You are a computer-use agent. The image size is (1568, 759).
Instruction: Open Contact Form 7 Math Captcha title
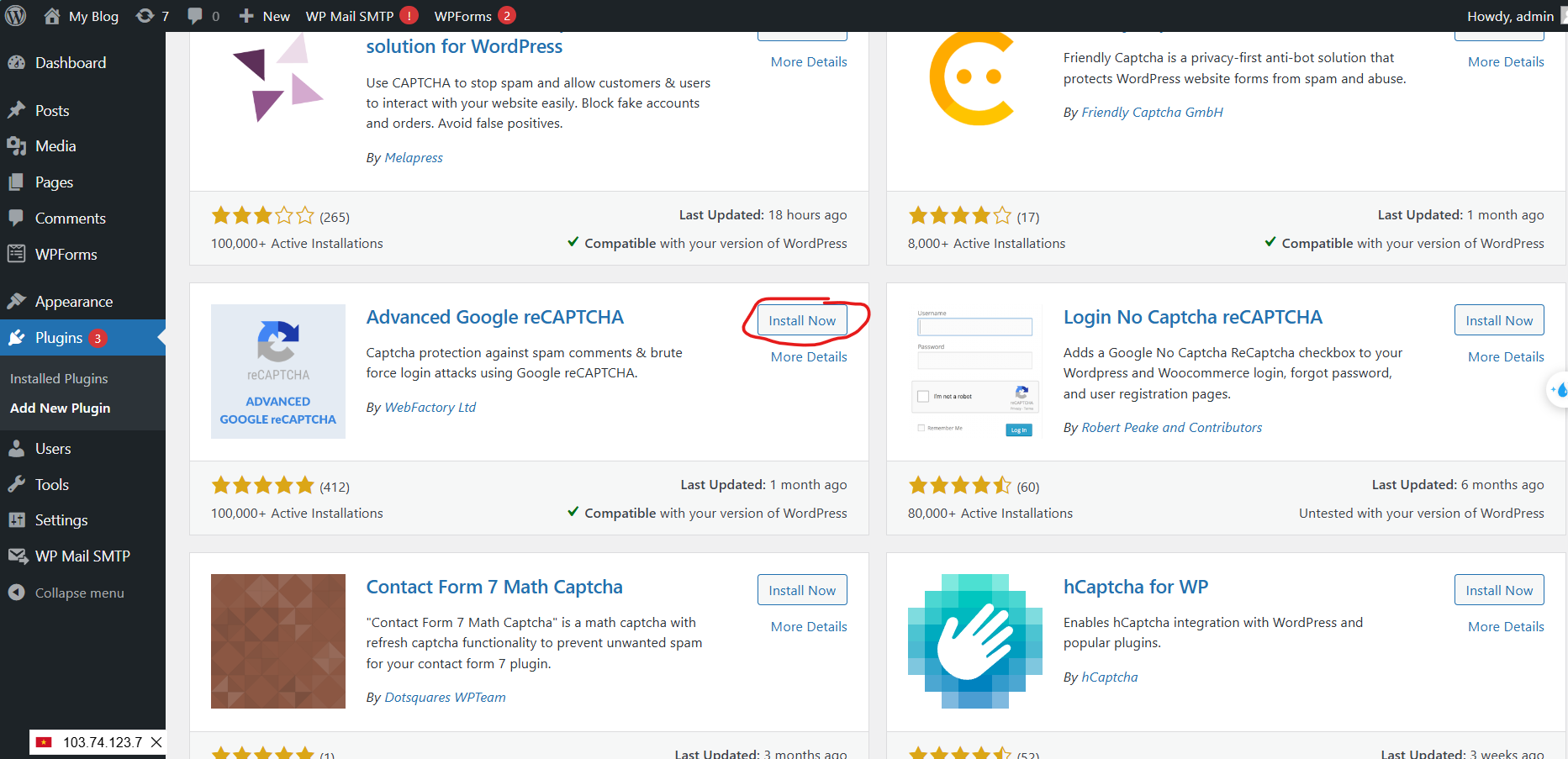click(x=494, y=588)
